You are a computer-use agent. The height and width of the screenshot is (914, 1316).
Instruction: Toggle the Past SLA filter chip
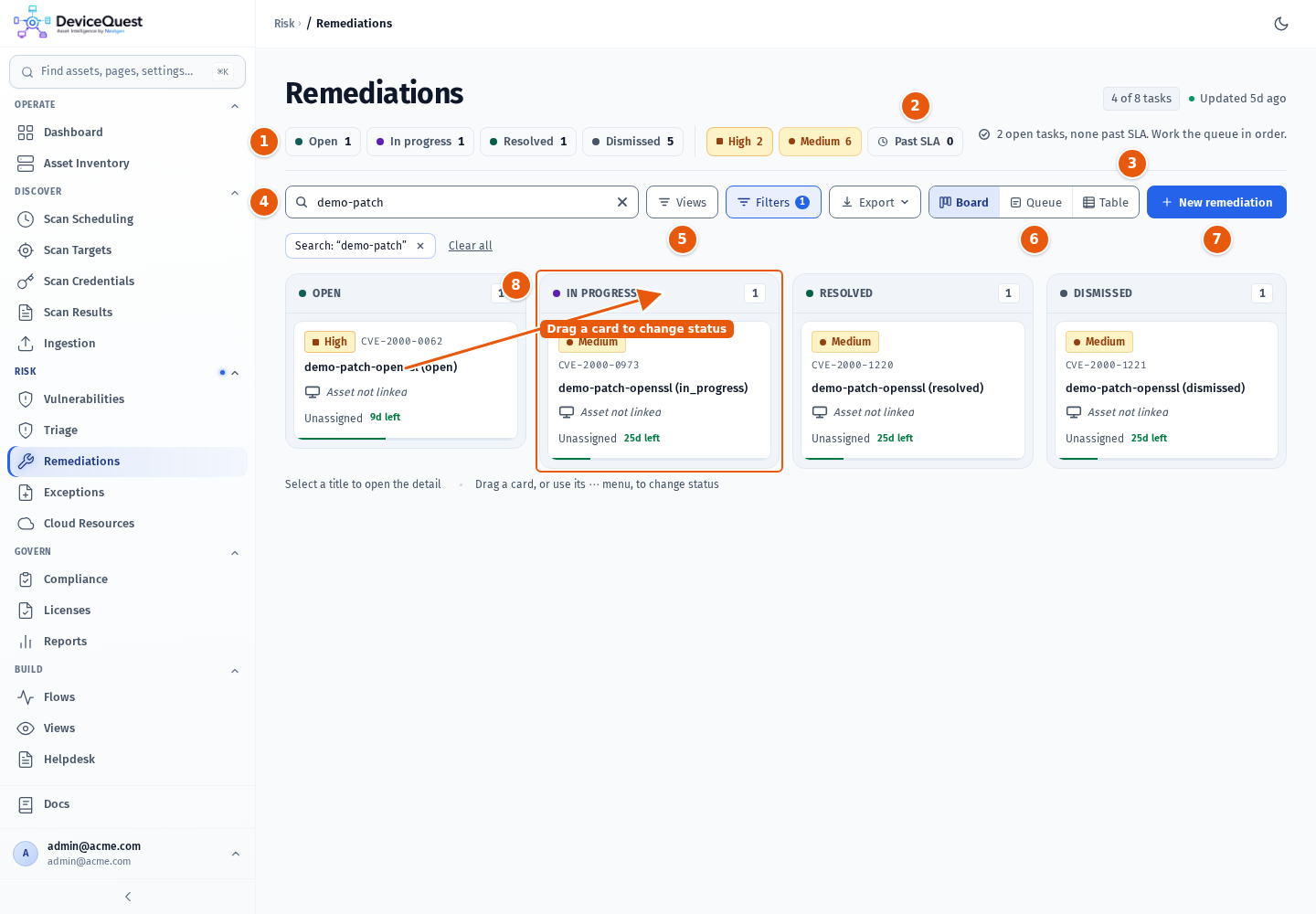[915, 142]
